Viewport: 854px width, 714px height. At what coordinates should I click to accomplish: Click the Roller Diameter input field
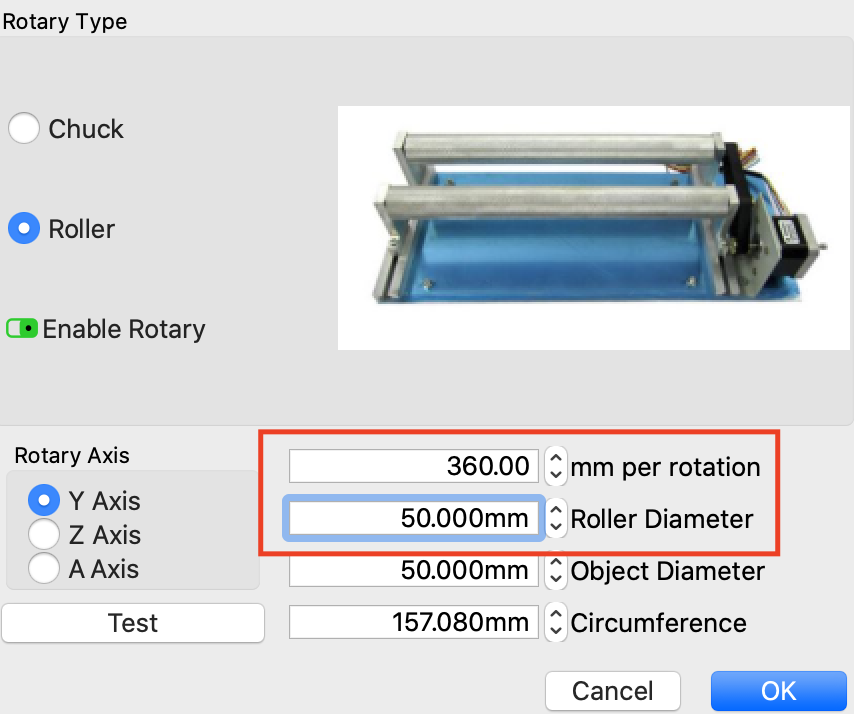tap(414, 518)
